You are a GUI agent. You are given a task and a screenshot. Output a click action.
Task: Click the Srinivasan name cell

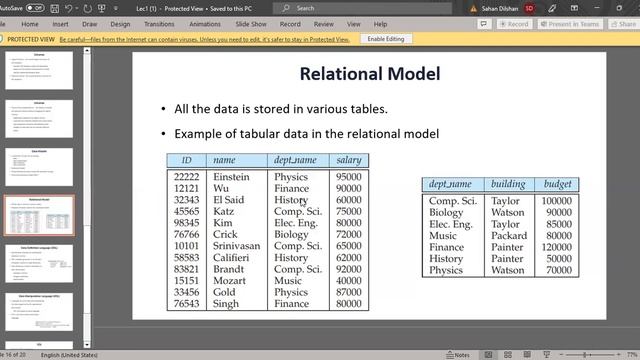[x=236, y=246]
